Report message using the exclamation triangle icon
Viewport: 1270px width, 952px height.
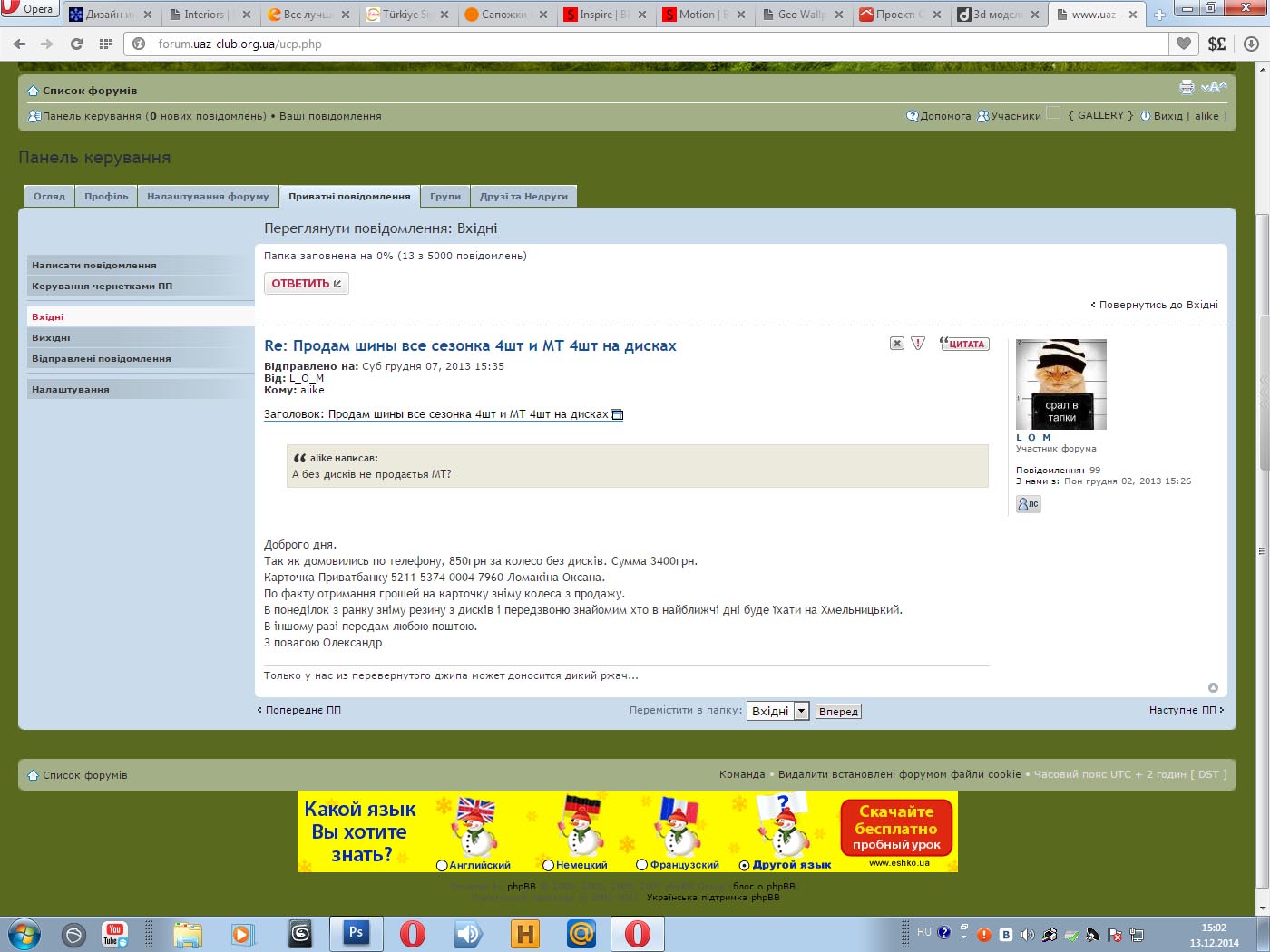918,343
